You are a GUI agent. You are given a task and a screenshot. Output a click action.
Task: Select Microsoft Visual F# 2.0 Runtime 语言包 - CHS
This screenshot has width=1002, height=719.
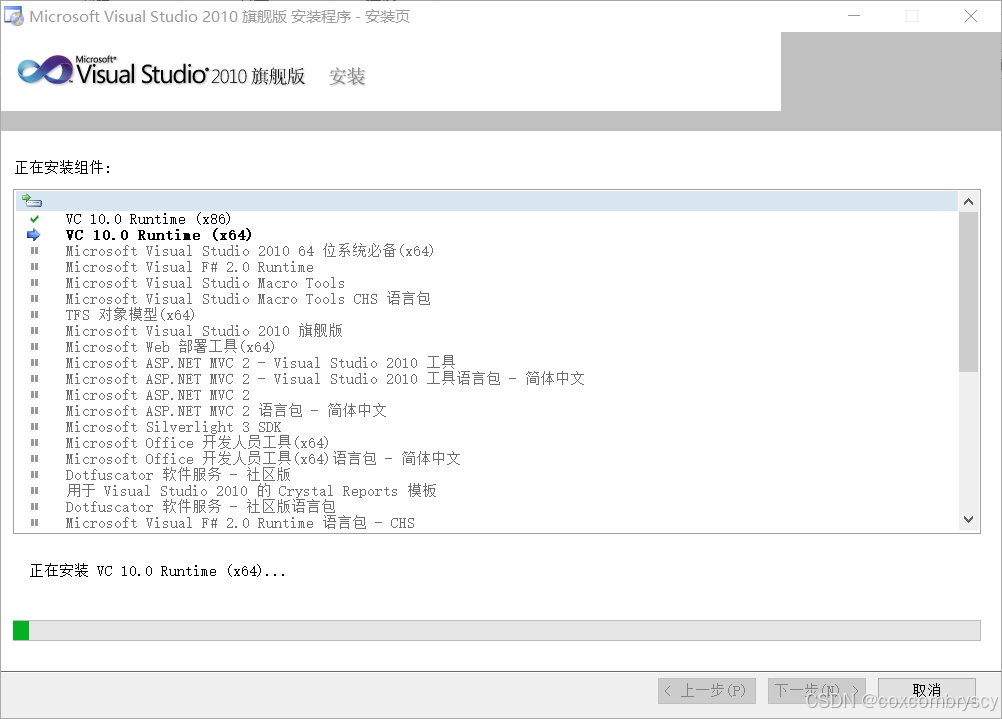240,523
